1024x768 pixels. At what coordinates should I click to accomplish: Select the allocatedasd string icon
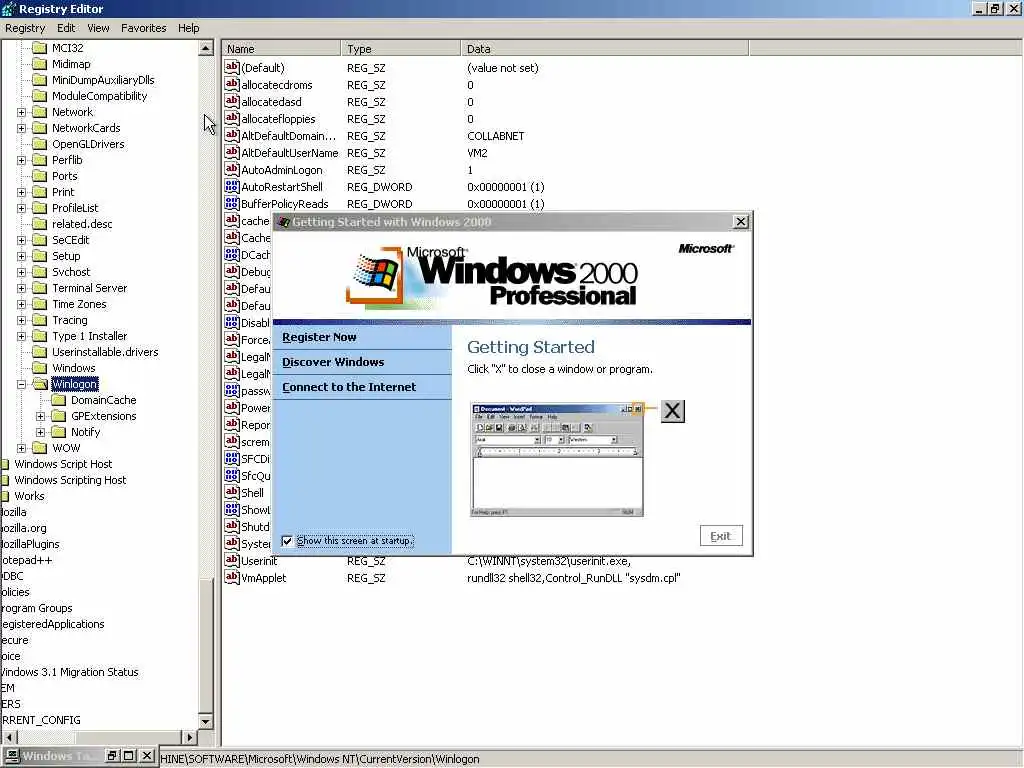pyautogui.click(x=232, y=101)
